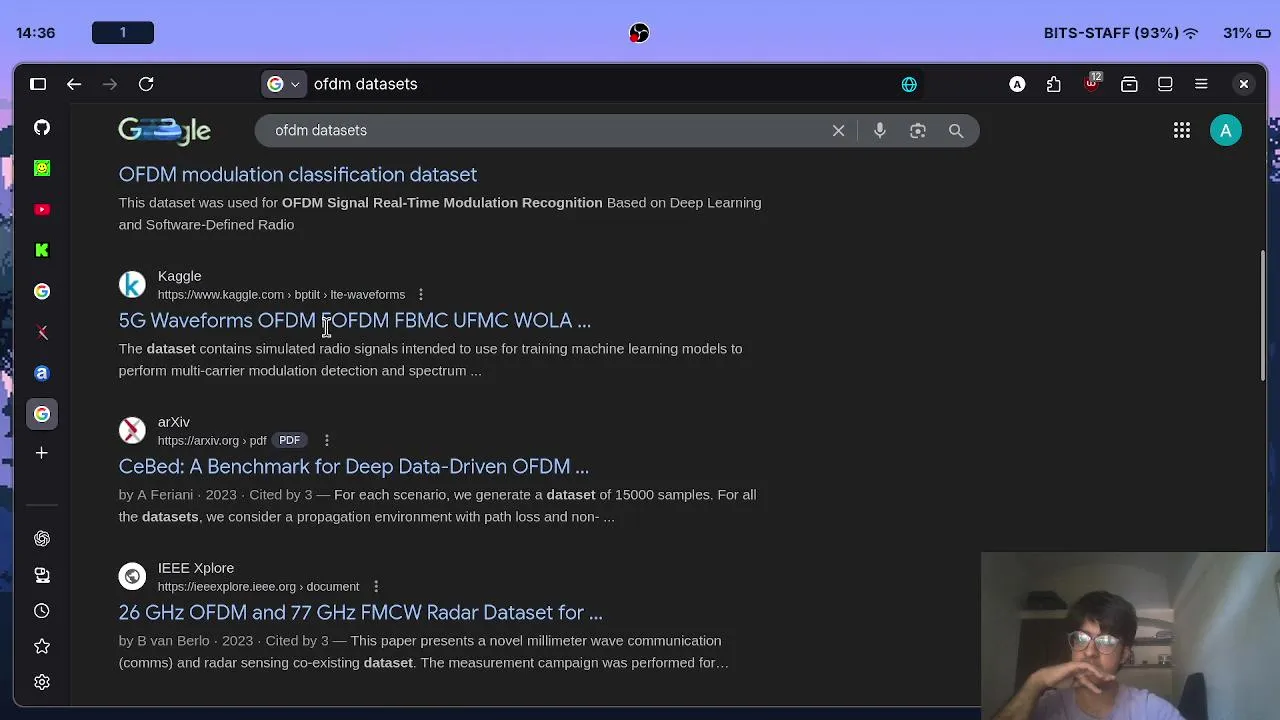Image resolution: width=1280 pixels, height=720 pixels.
Task: Open Google apps grid
Action: point(1182,130)
